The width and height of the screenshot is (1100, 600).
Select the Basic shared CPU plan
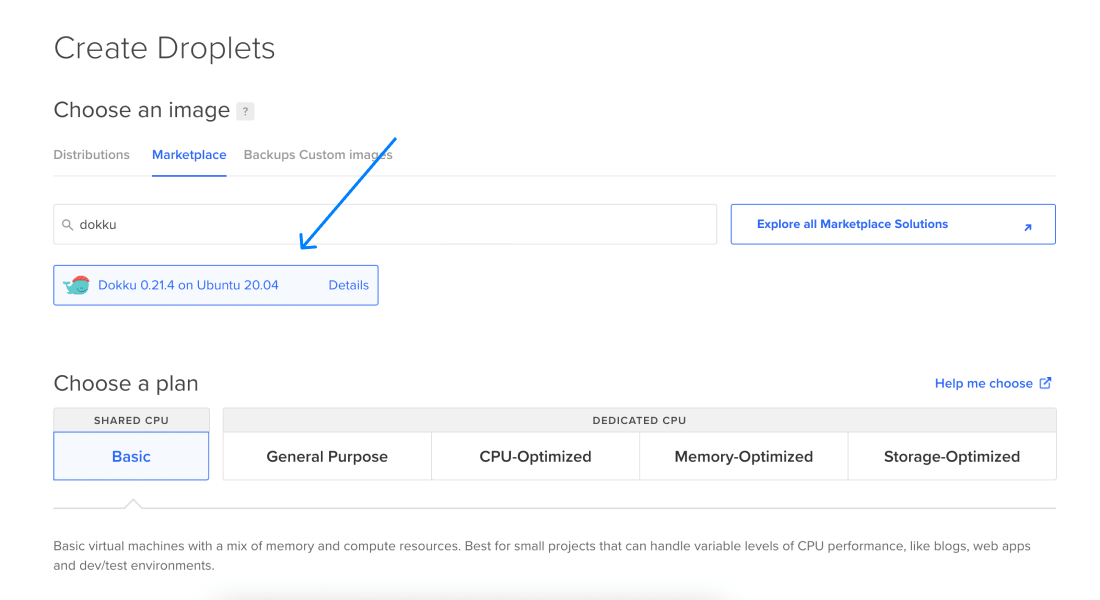point(130,456)
